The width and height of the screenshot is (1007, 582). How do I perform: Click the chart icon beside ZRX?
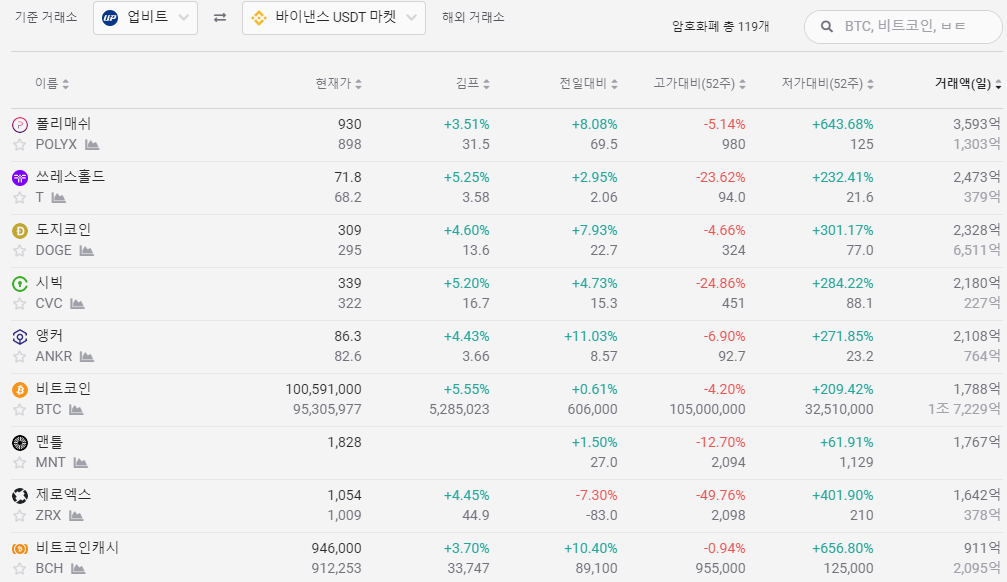point(76,516)
